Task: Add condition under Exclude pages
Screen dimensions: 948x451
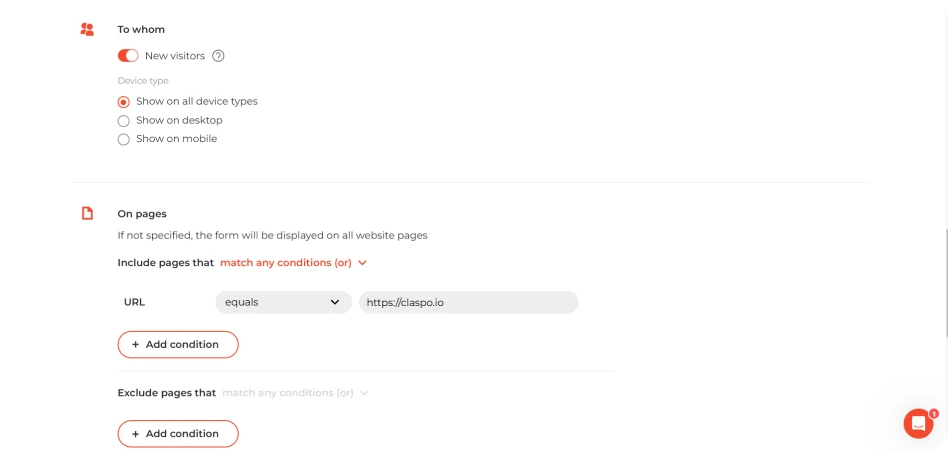Action: 178,434
